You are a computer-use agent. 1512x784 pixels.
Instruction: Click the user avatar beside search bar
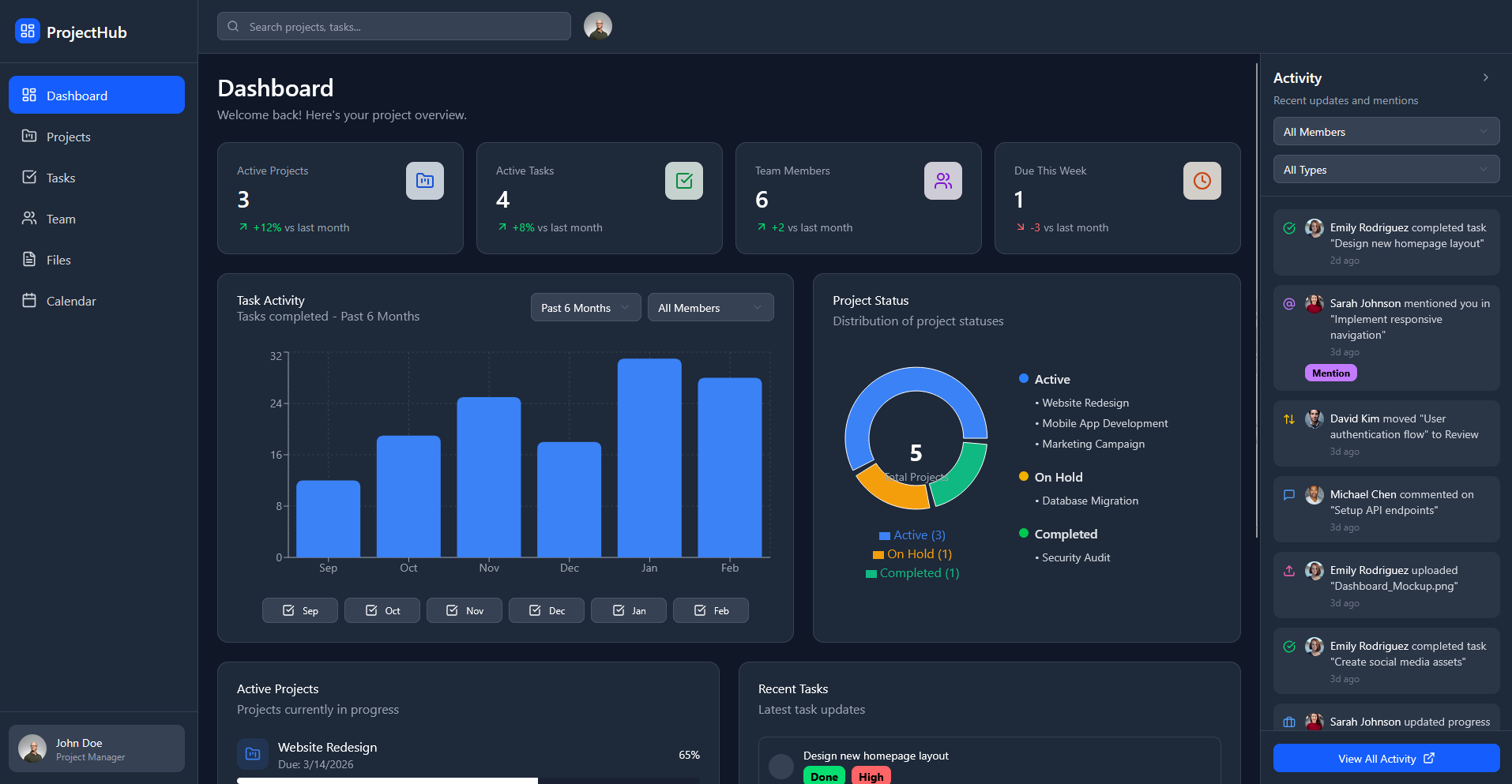(598, 26)
